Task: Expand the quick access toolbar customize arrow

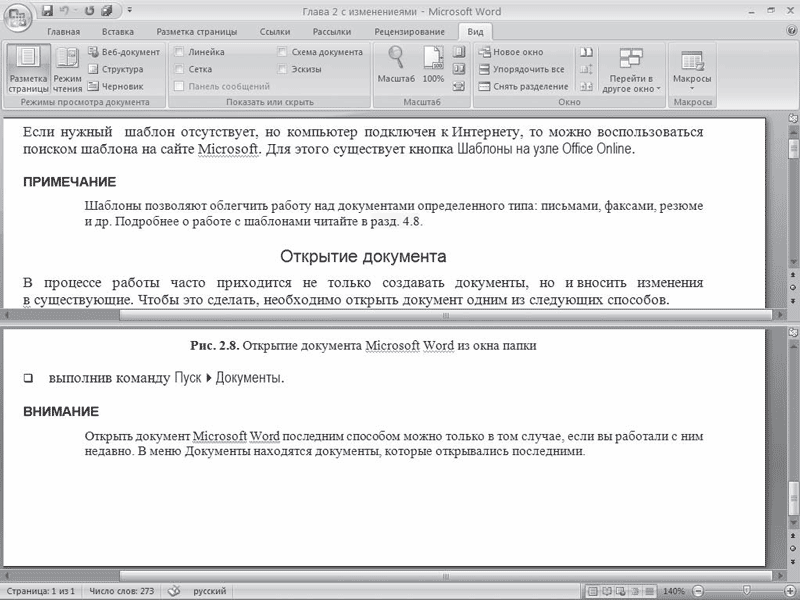Action: (130, 10)
